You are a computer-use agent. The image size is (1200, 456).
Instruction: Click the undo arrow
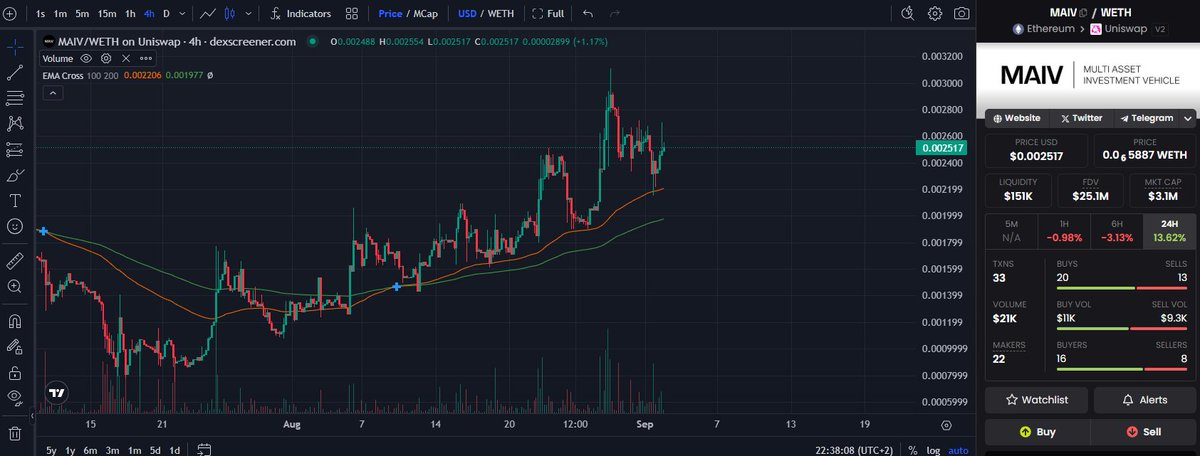(588, 14)
